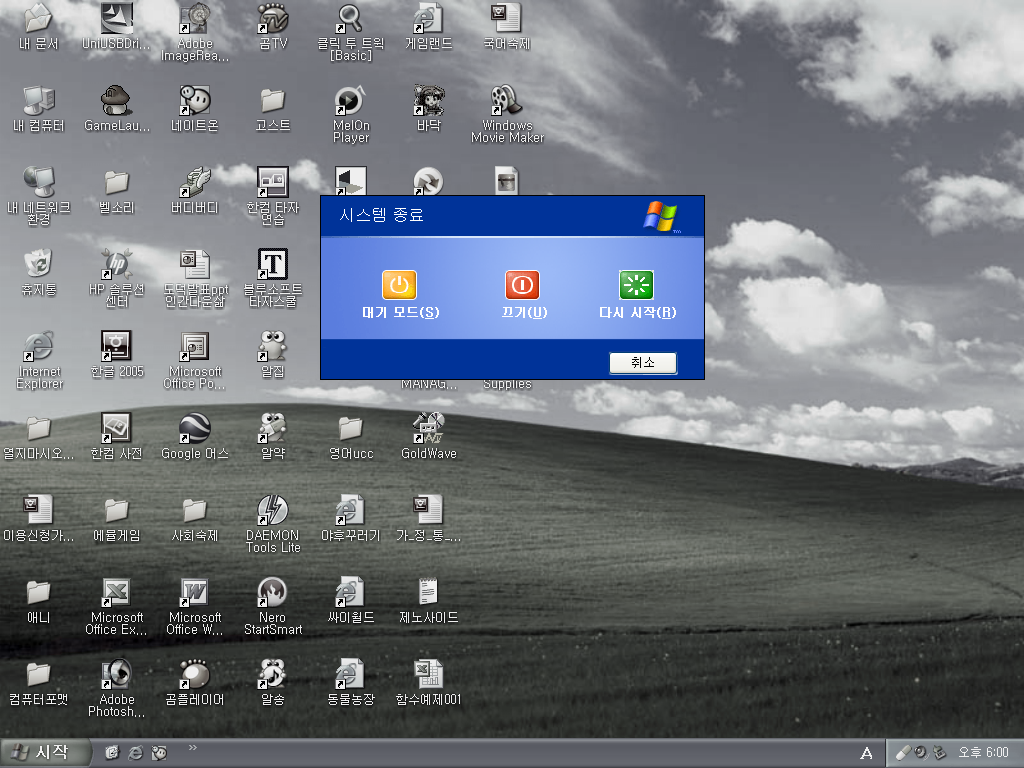Viewport: 1024px width, 768px height.
Task: Select the Microsoft Office Ex... shortcut
Action: point(116,607)
